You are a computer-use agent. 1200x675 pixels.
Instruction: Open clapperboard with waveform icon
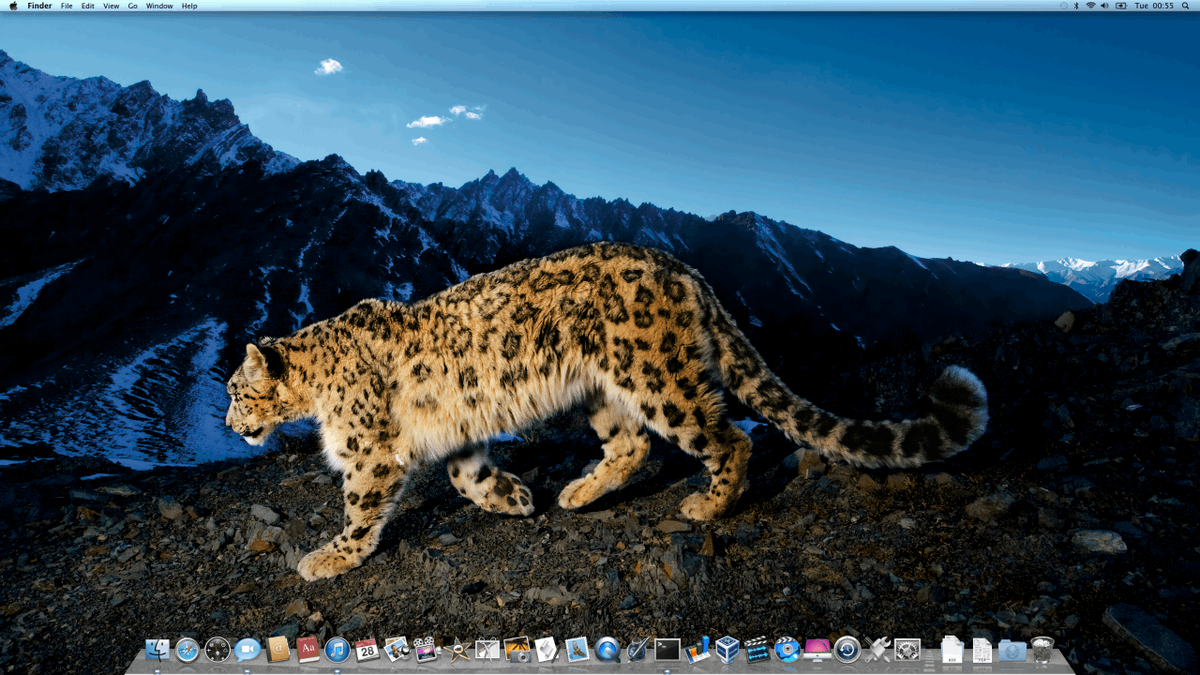[x=756, y=650]
